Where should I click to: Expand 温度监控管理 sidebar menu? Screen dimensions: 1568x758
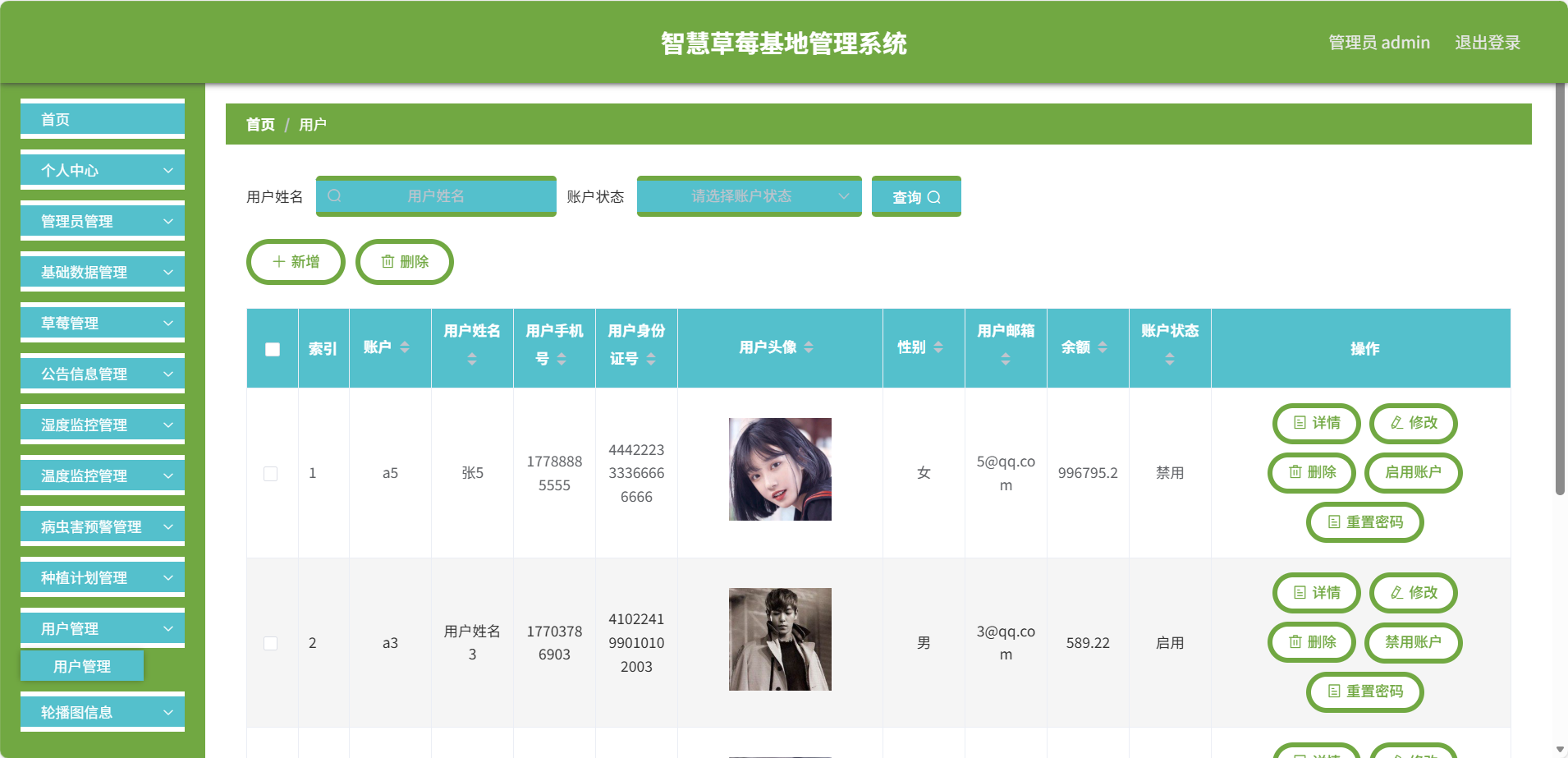pos(103,475)
